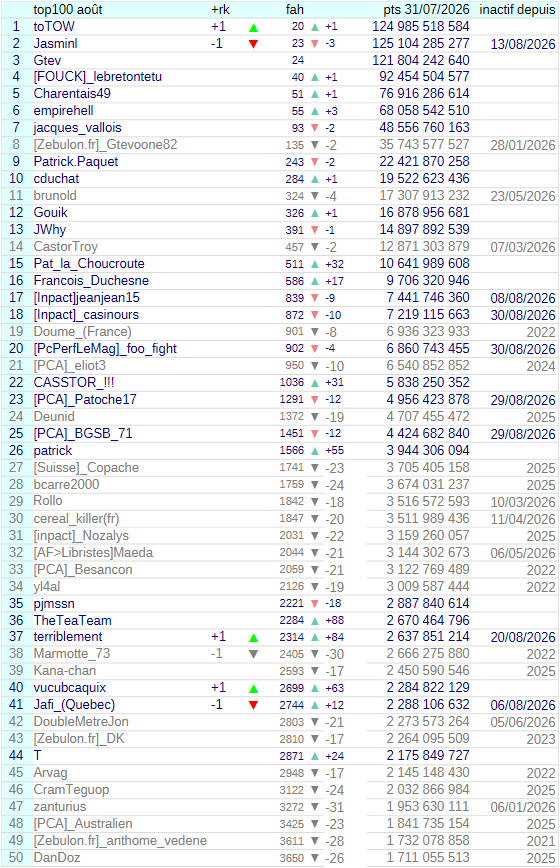Screen dimensions: 560x868
Task: Click inactive date 20/08/2026
Action: point(523,638)
